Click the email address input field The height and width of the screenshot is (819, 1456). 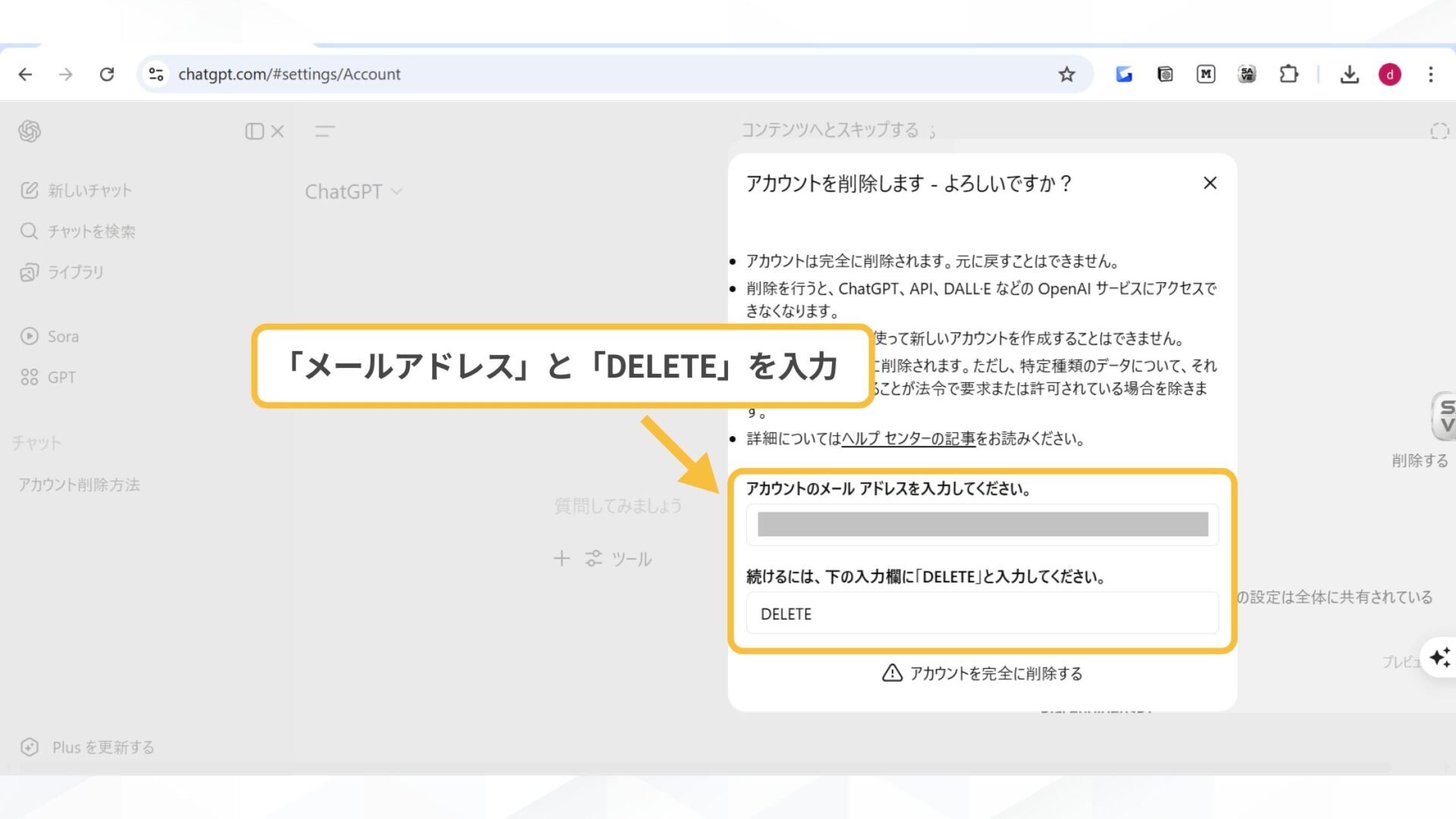tap(982, 524)
